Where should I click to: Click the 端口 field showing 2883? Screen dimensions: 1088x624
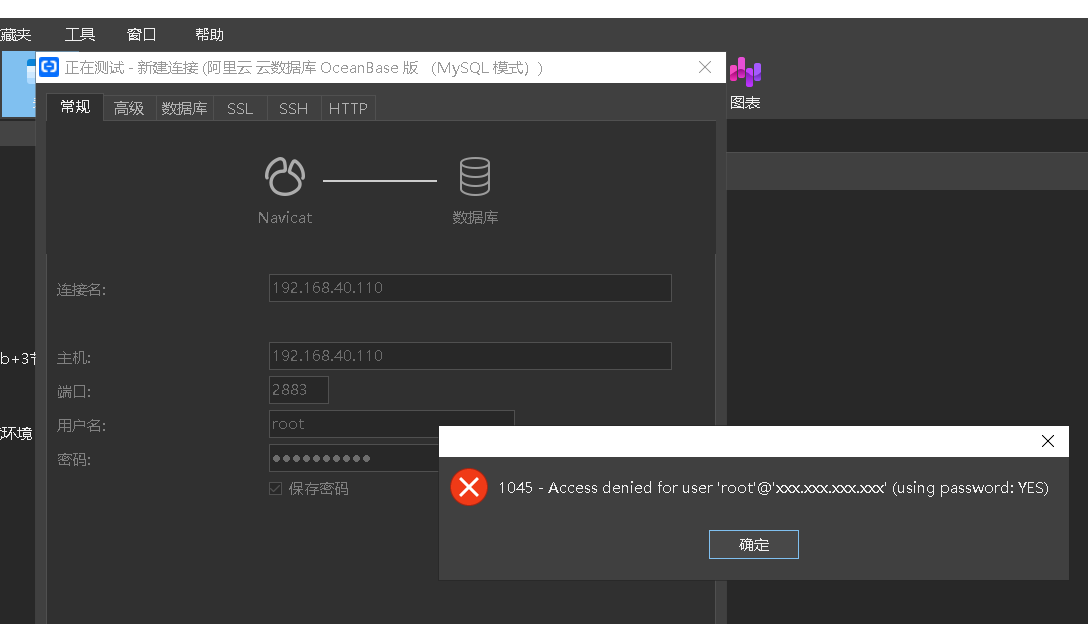point(298,390)
